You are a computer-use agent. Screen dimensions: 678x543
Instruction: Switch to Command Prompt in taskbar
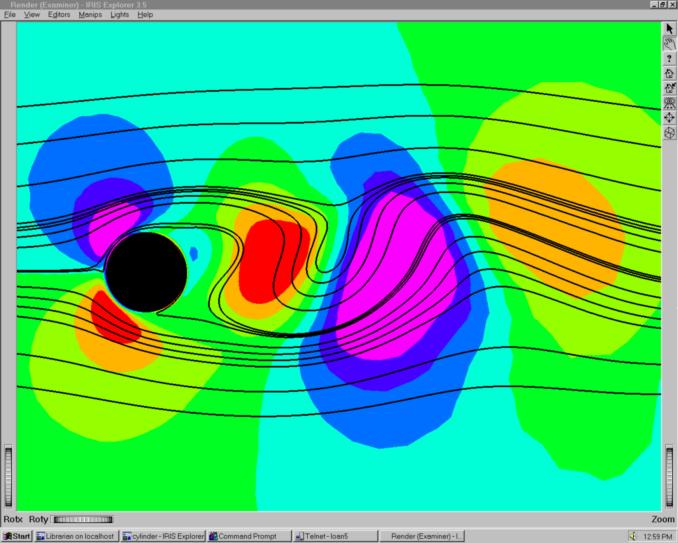248,536
